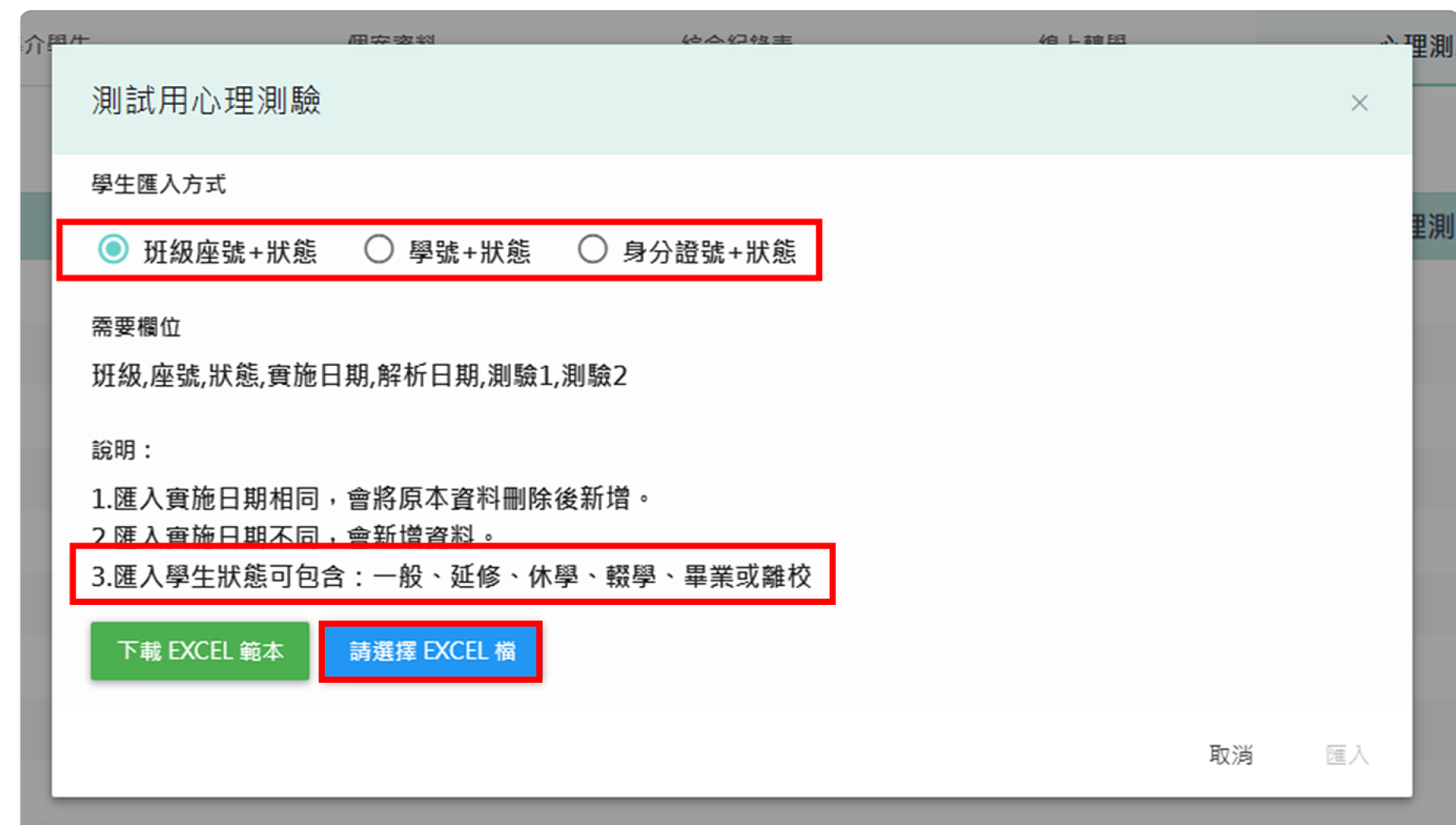The height and width of the screenshot is (825, 1456).
Task: Click the 需要欄位 heading
Action: pos(136,327)
